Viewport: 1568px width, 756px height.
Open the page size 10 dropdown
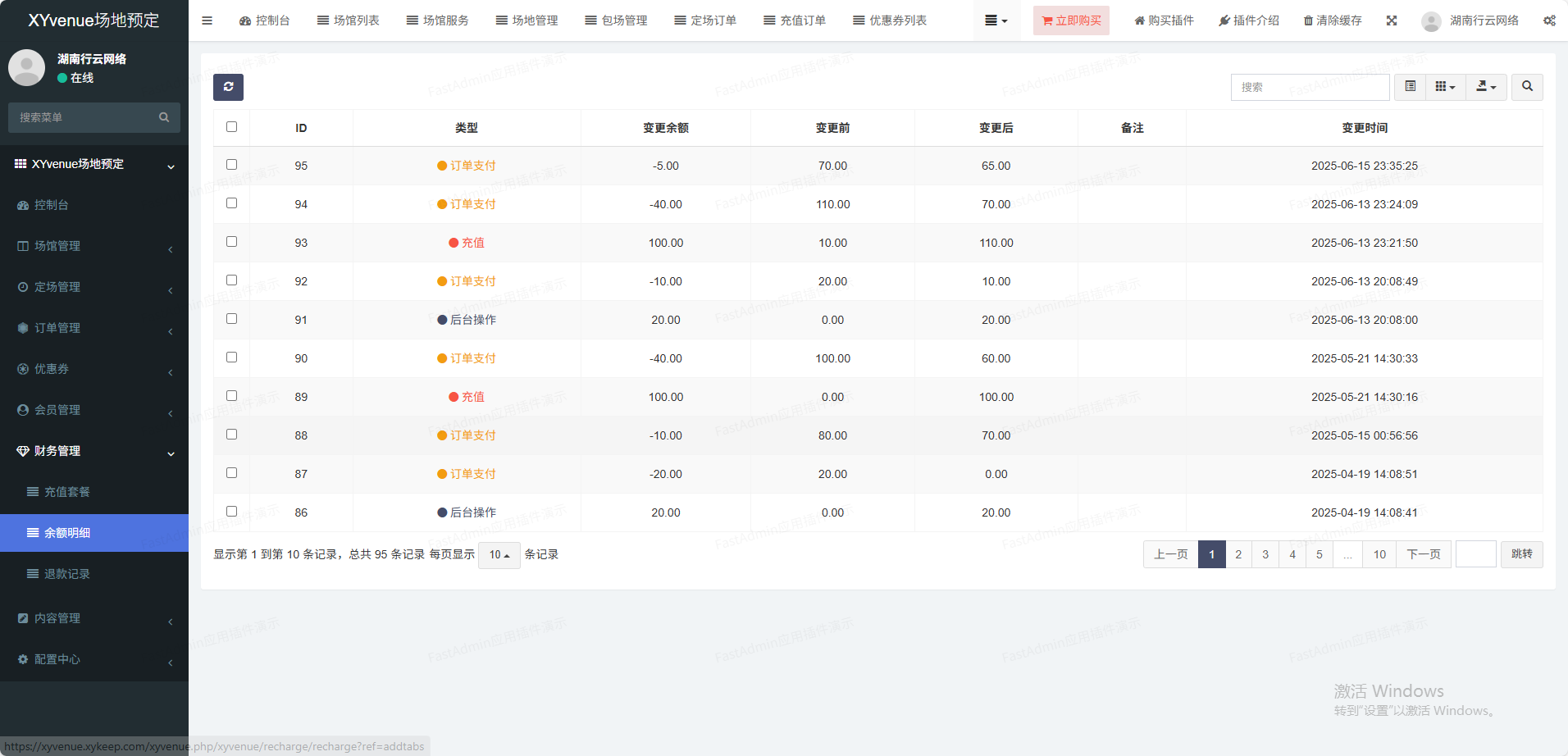[499, 555]
